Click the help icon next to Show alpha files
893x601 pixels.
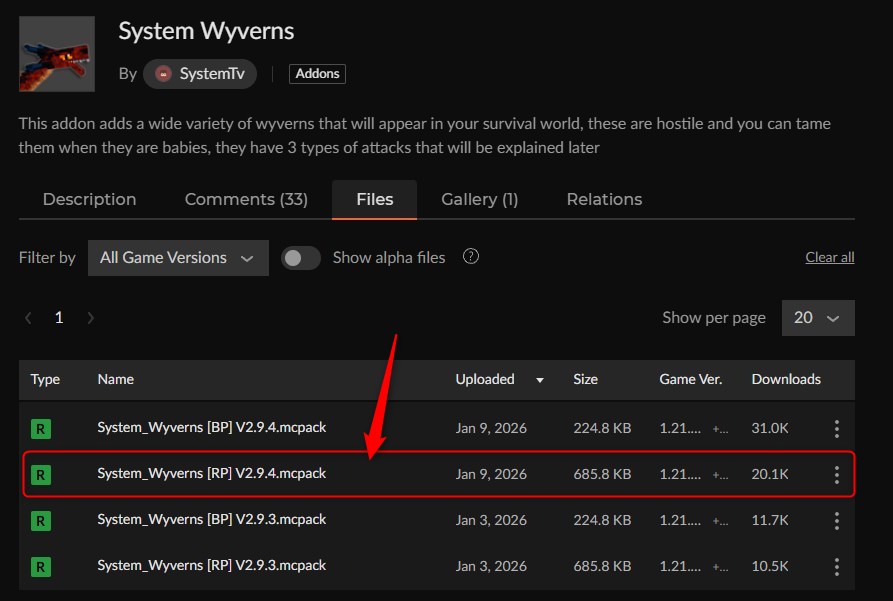[470, 257]
